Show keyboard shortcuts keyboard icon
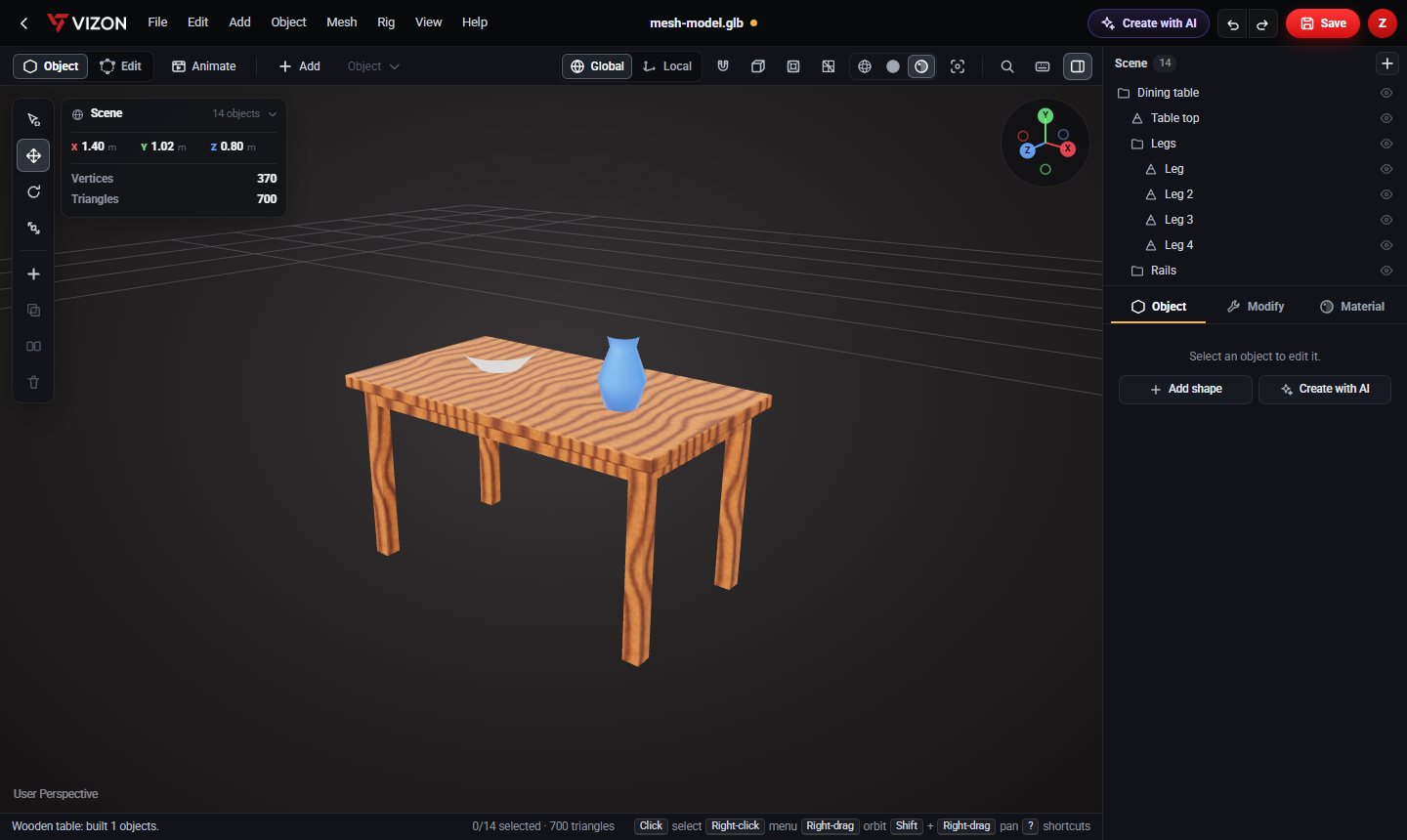Screen dimensions: 1407x840 [x=1043, y=66]
